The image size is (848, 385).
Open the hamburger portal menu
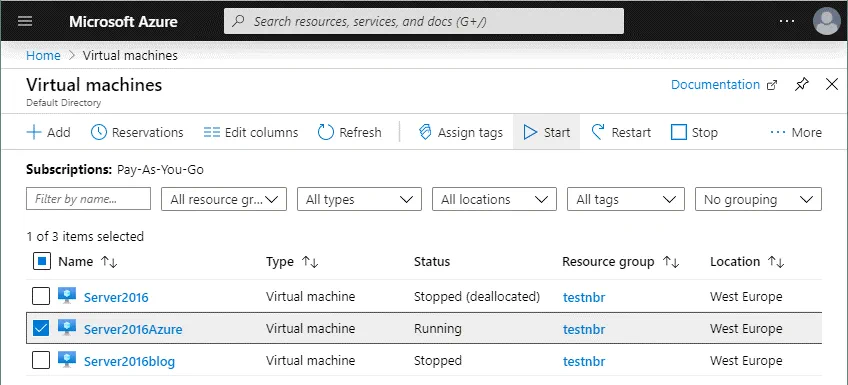25,21
